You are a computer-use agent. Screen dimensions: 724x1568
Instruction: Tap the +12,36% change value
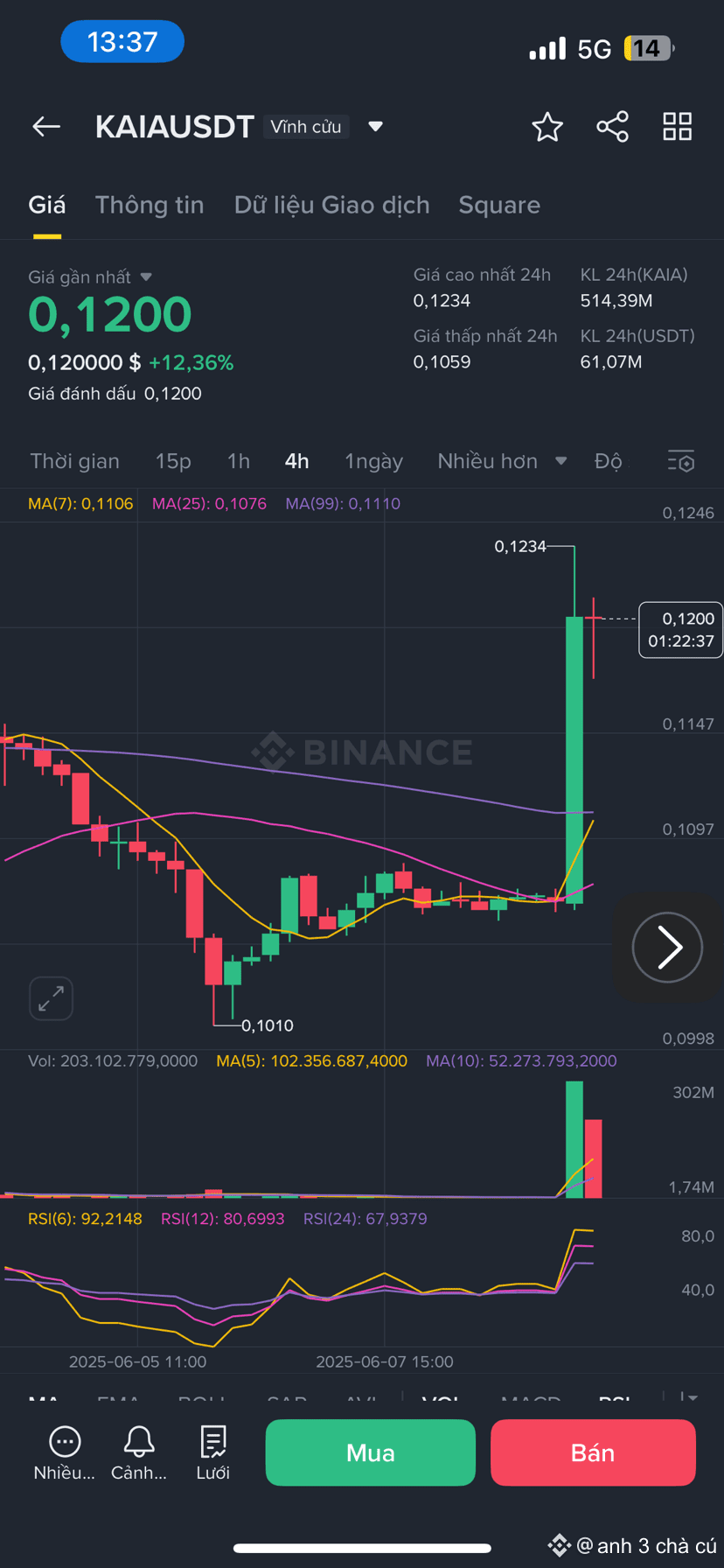tap(191, 362)
